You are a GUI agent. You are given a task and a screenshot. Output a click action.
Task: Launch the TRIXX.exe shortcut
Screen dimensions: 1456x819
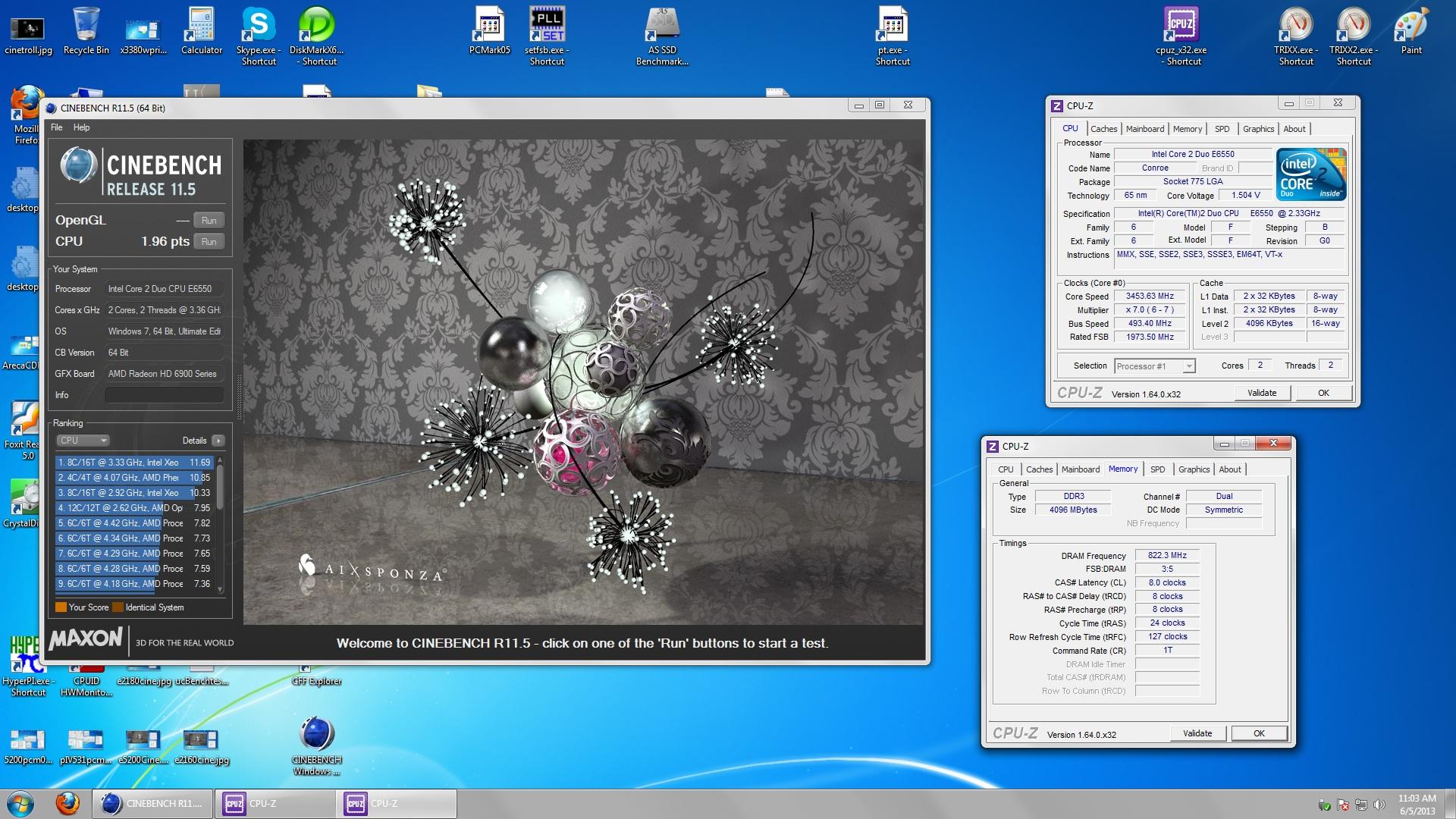[x=1296, y=36]
